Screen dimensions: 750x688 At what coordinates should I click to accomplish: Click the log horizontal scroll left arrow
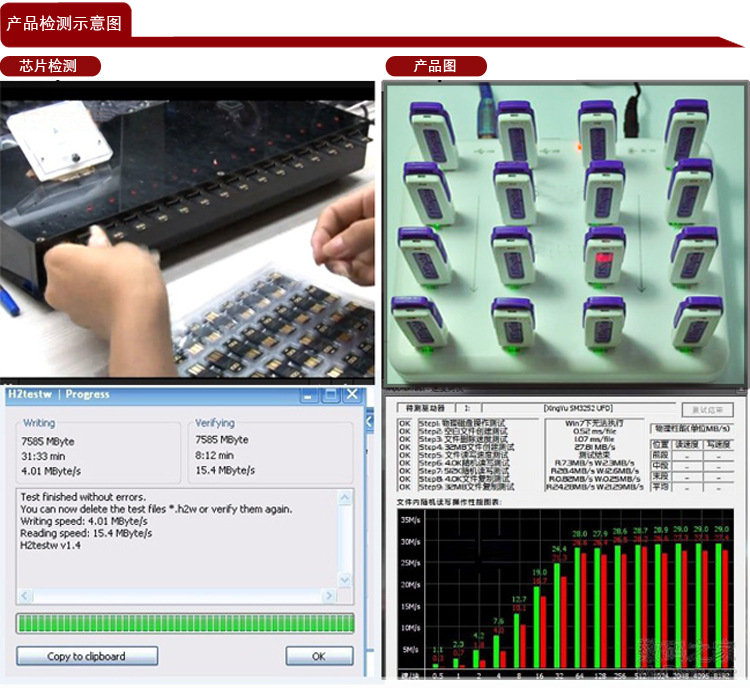pyautogui.click(x=24, y=594)
